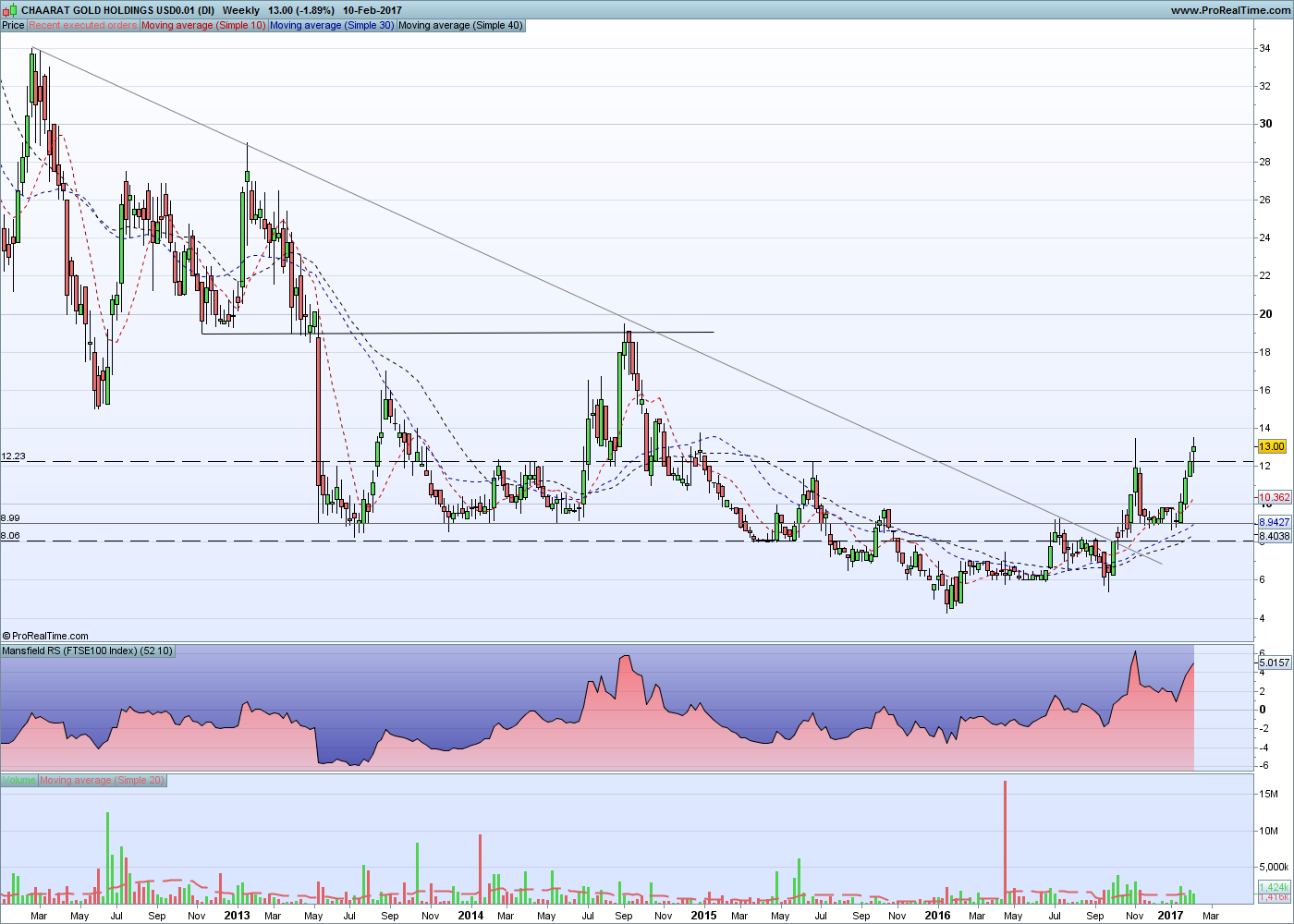Screen dimensions: 1294x924
Task: Select the Volume panel label
Action: click(18, 780)
